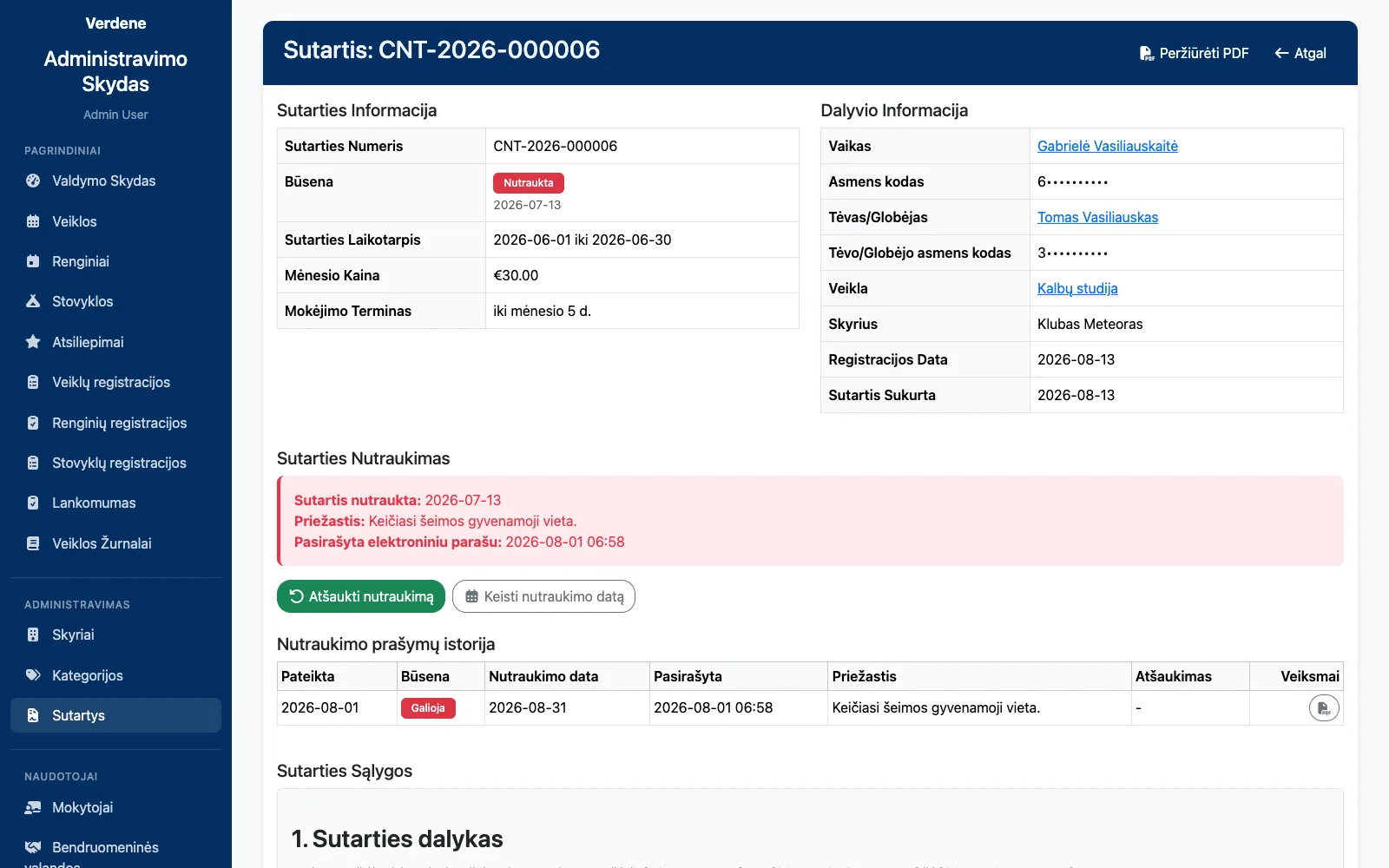1389x868 pixels.
Task: Click the Galioja badge in history table
Action: [x=428, y=708]
